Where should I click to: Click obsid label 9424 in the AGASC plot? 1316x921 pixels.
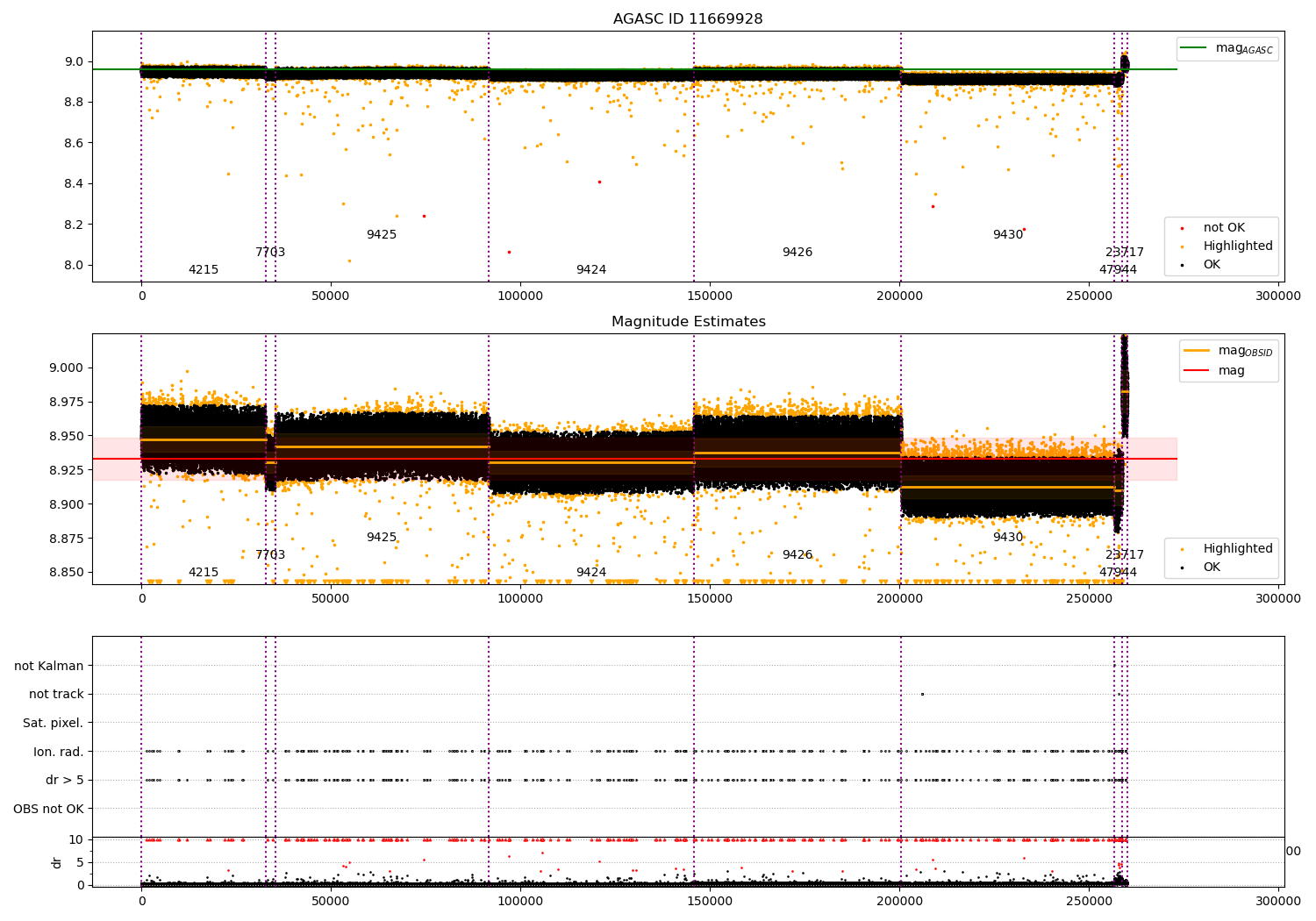(x=591, y=270)
